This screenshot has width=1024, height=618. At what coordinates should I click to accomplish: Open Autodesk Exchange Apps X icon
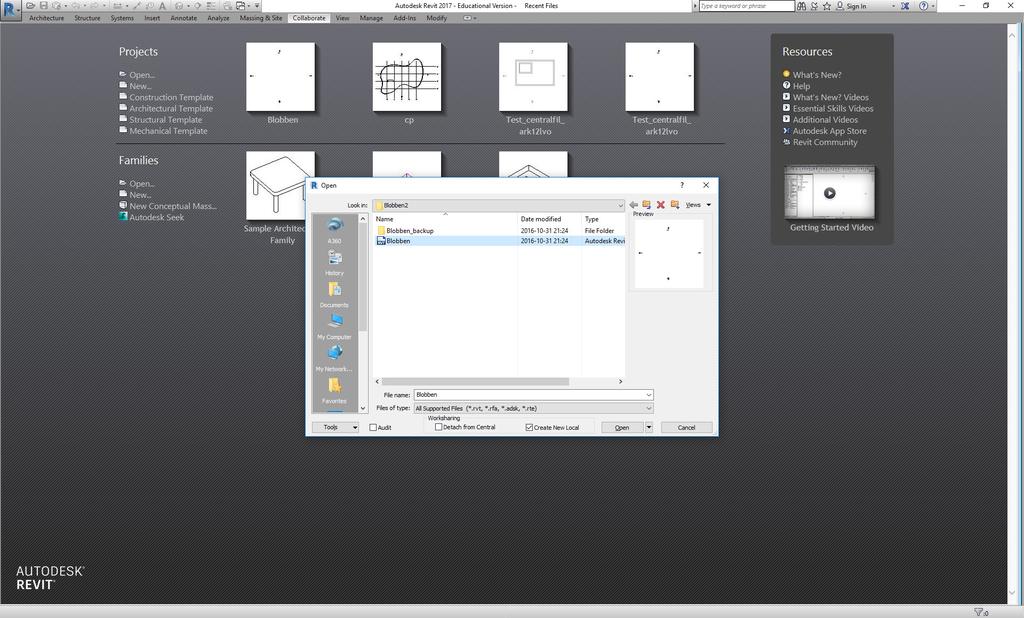pyautogui.click(x=905, y=6)
